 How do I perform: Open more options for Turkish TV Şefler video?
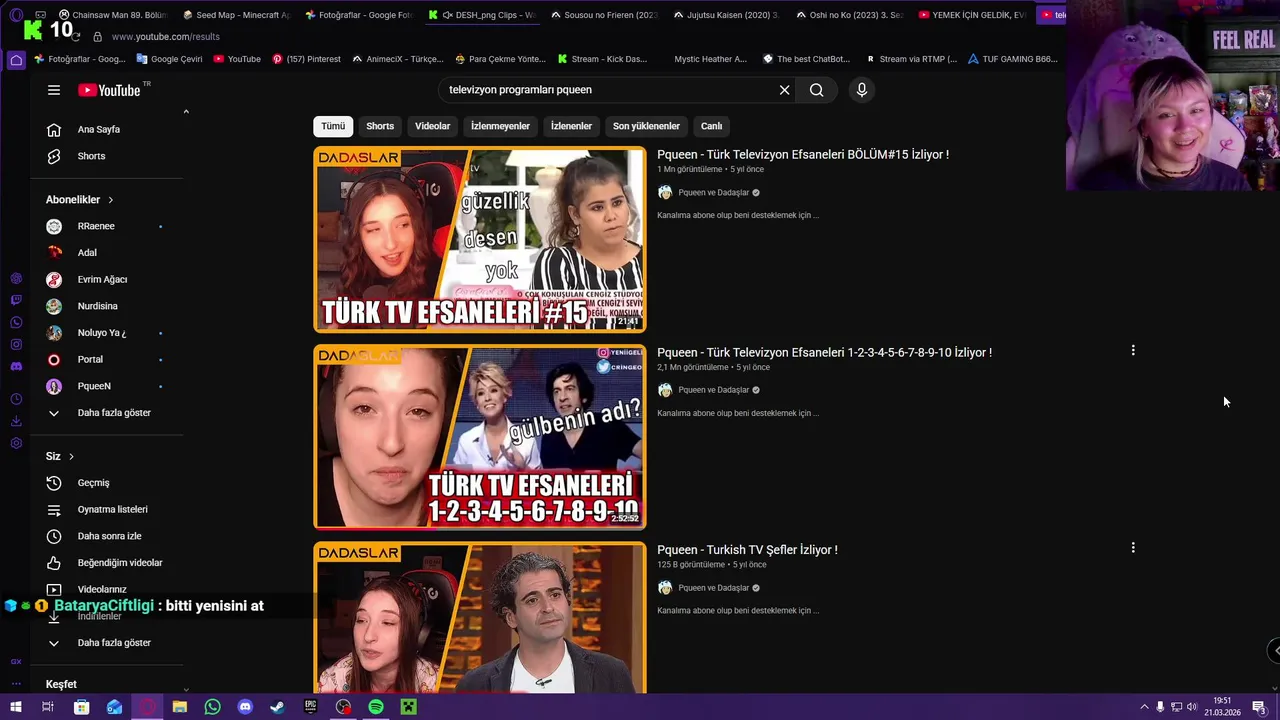1133,548
